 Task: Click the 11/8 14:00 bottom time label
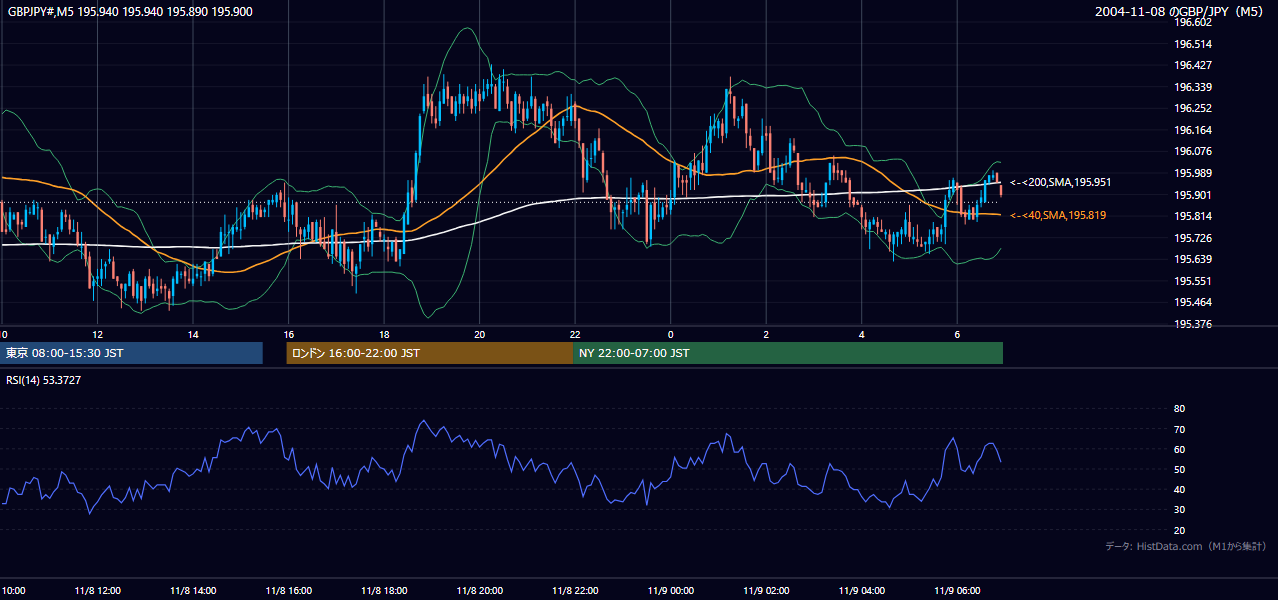click(193, 591)
